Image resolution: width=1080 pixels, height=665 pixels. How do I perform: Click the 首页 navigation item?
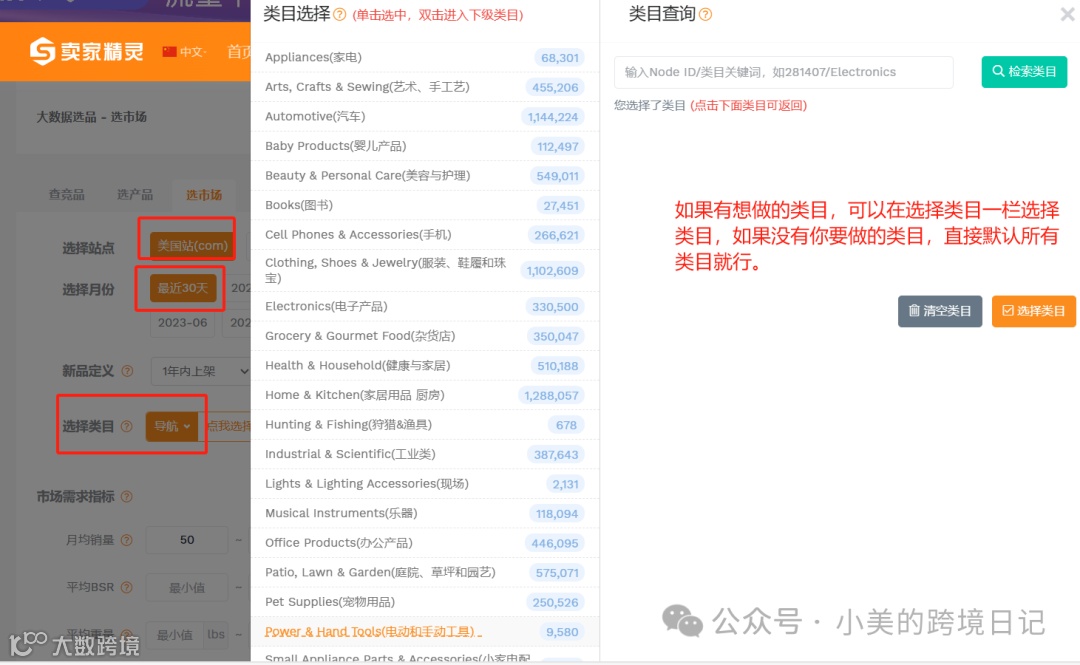pyautogui.click(x=239, y=52)
